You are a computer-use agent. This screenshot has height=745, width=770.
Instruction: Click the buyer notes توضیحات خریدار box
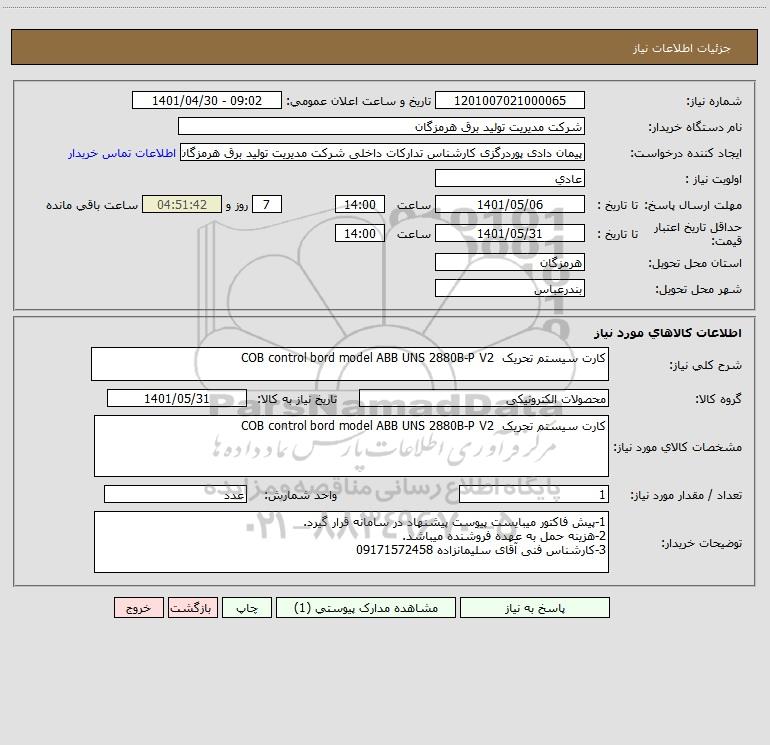click(x=351, y=542)
